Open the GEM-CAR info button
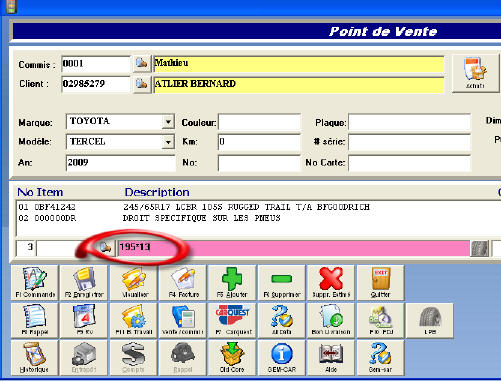 pyautogui.click(x=282, y=358)
